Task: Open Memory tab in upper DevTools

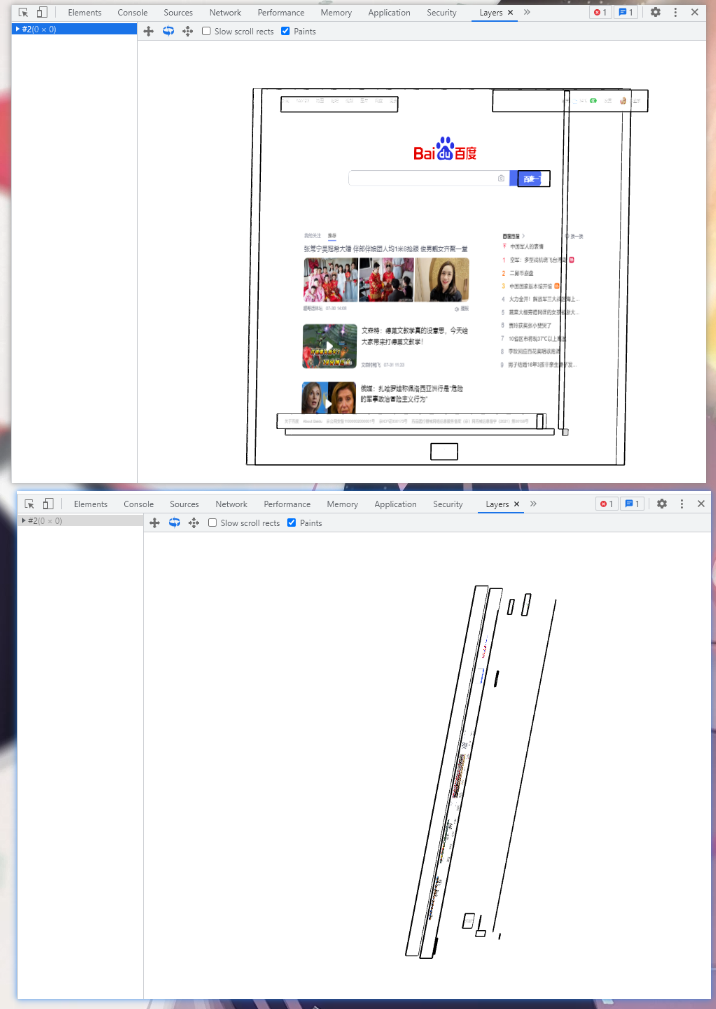Action: click(x=336, y=12)
